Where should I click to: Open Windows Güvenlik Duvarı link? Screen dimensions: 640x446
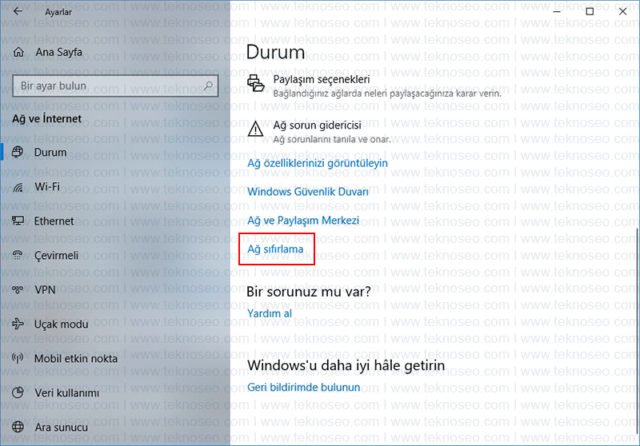[308, 192]
